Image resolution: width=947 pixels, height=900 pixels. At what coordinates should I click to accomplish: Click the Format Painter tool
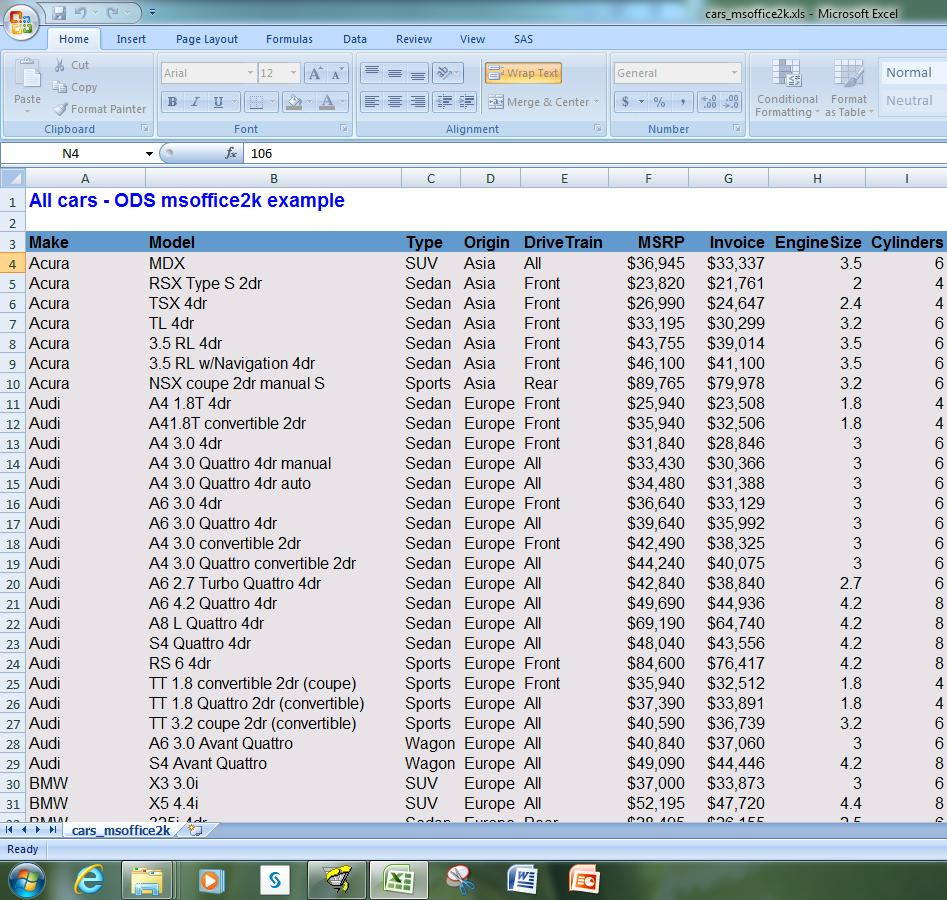(x=99, y=109)
